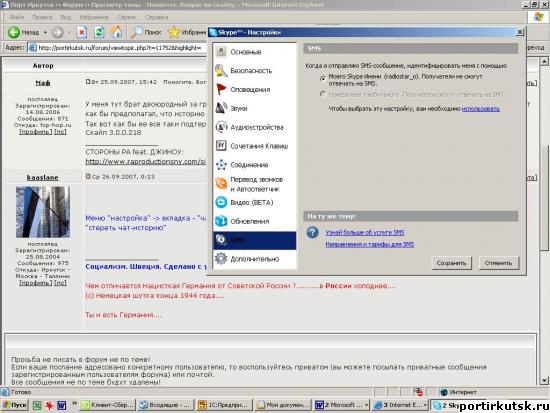Switch to Клиент-Сбер taskbar window
Screen dimensions: 550x413
107,405
